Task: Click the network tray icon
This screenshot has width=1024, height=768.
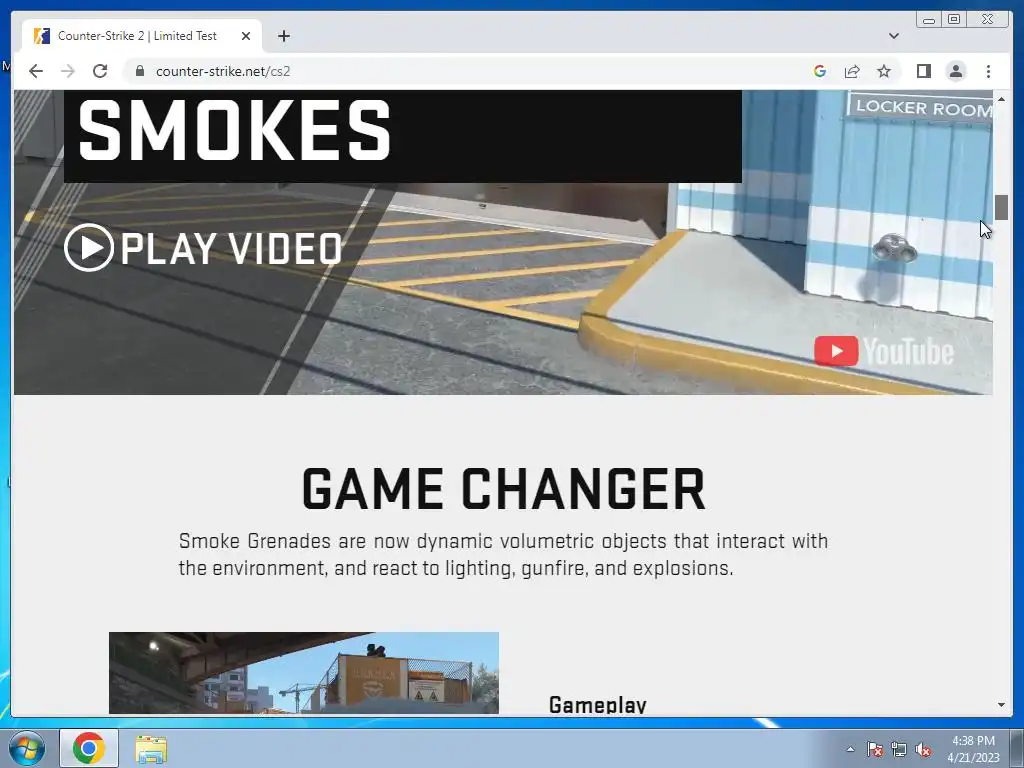Action: [x=899, y=749]
